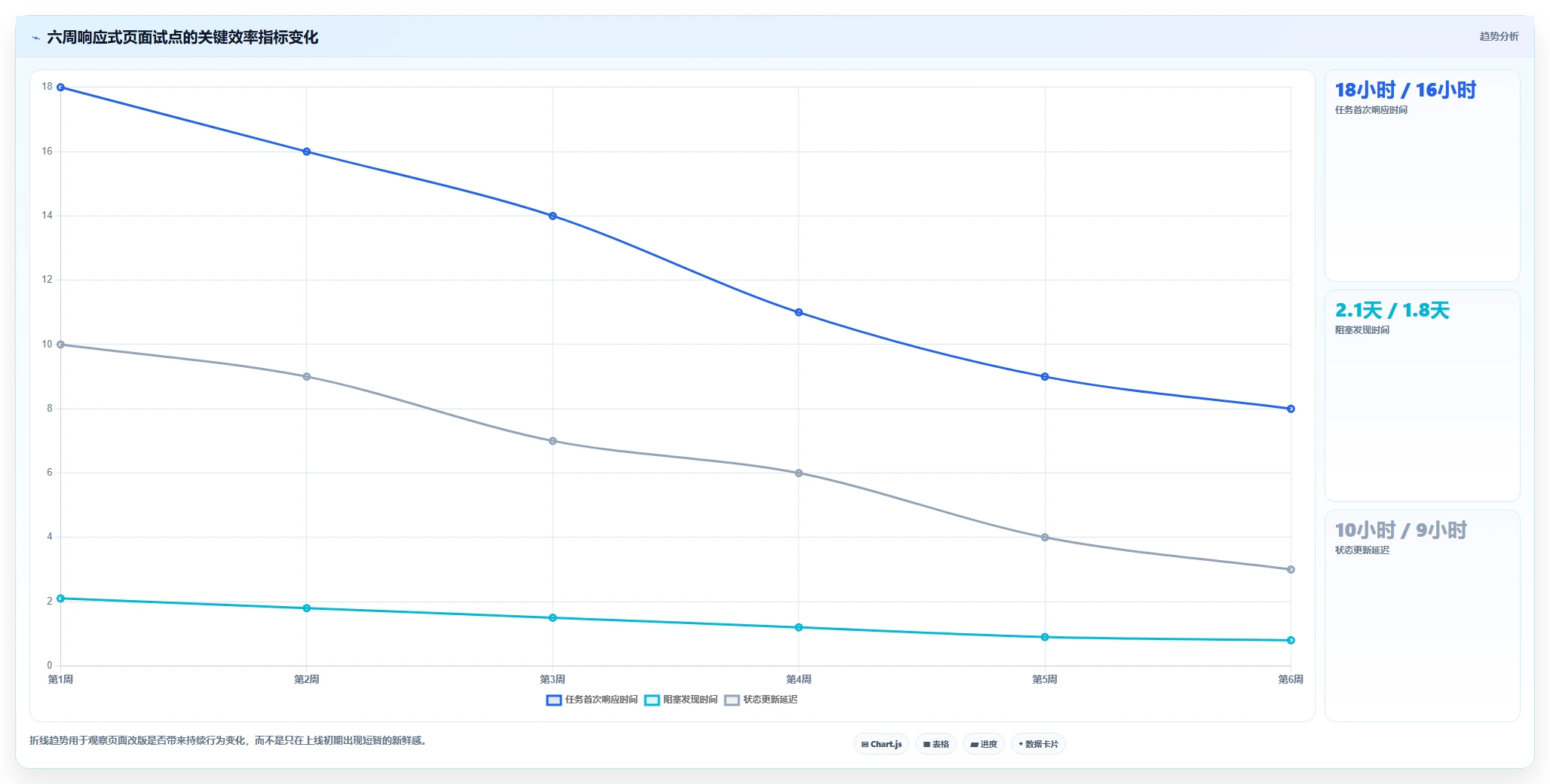Select the 表格 tag

936,744
